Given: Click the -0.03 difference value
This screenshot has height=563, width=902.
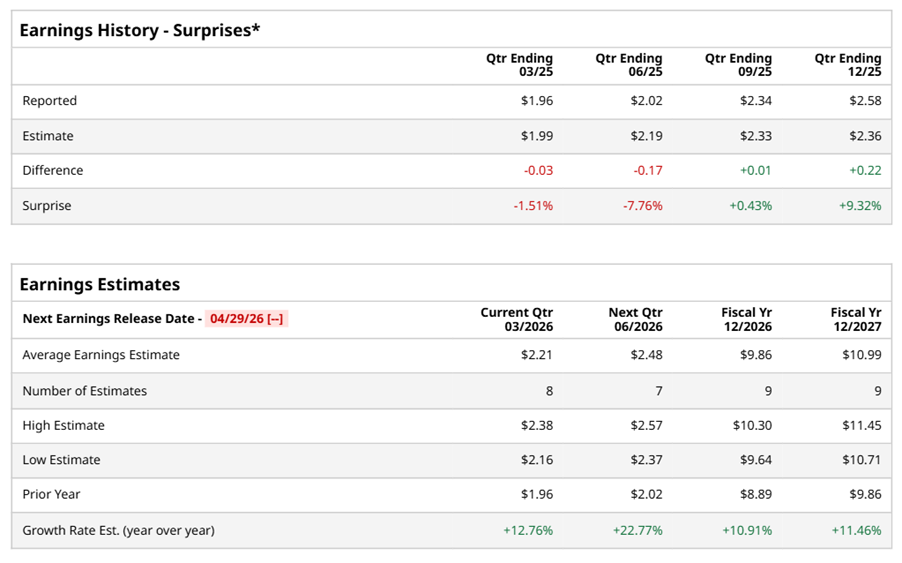Looking at the screenshot, I should click(x=538, y=171).
